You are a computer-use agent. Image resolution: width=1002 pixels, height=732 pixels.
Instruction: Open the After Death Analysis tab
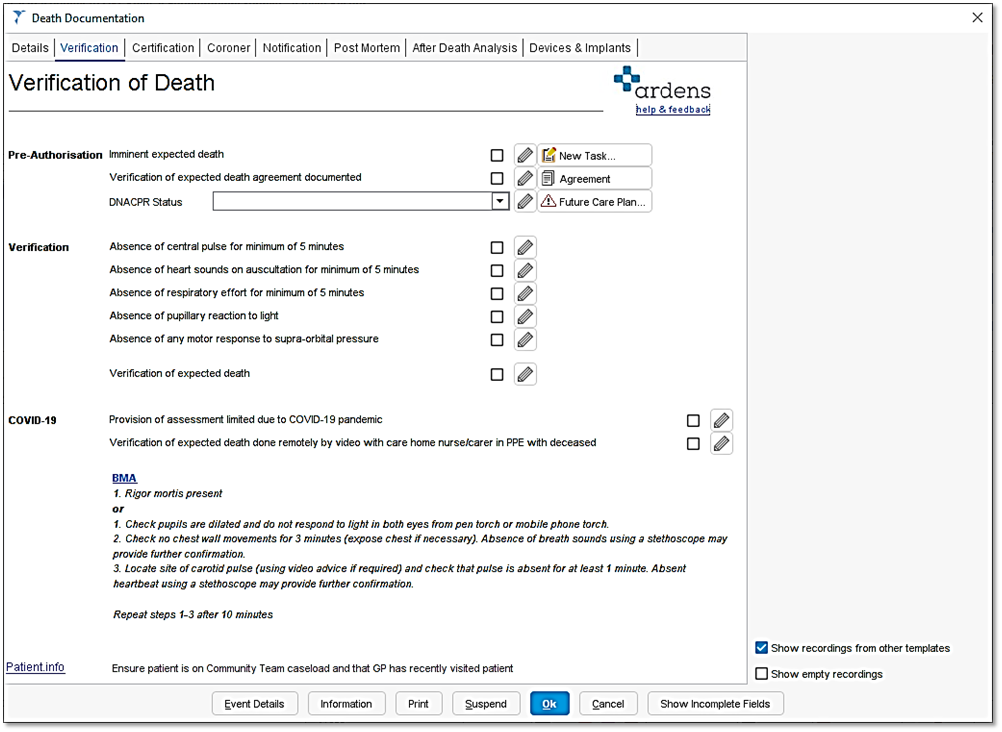point(464,47)
